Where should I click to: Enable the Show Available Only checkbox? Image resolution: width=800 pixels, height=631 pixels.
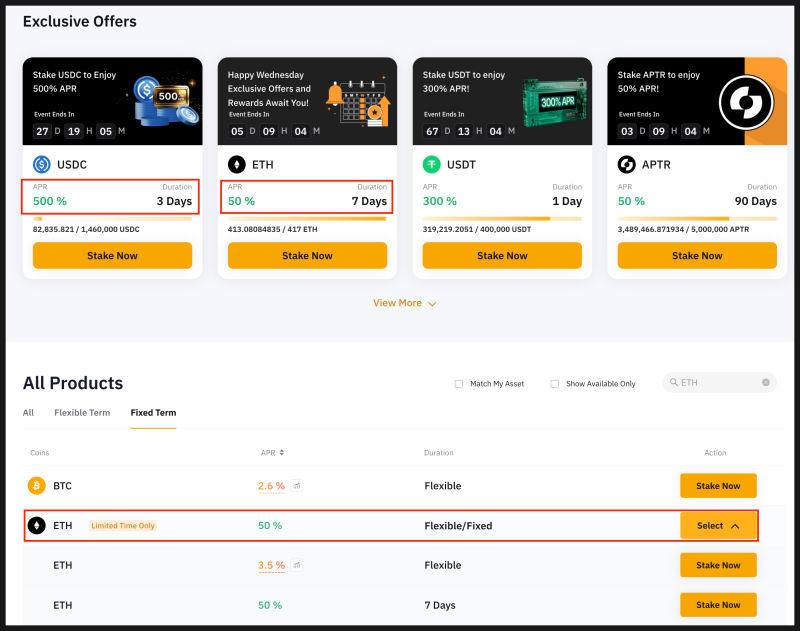[x=555, y=384]
